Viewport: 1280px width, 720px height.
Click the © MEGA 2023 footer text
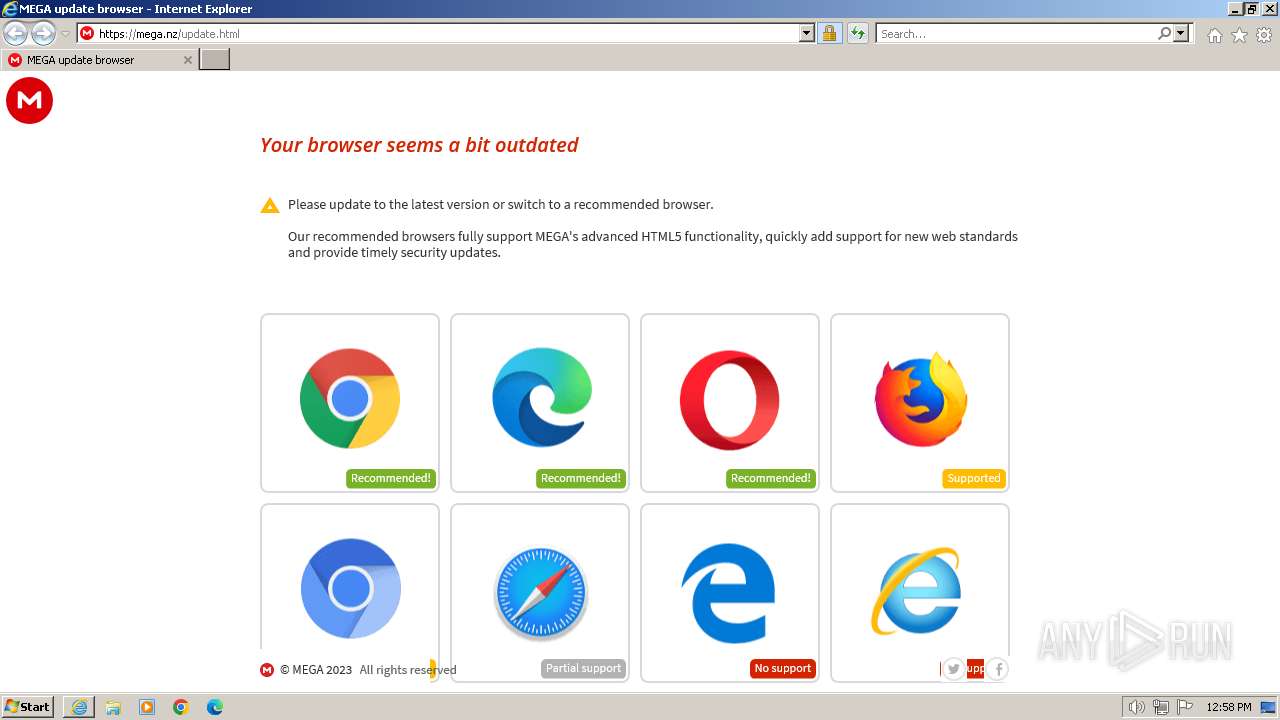click(316, 670)
